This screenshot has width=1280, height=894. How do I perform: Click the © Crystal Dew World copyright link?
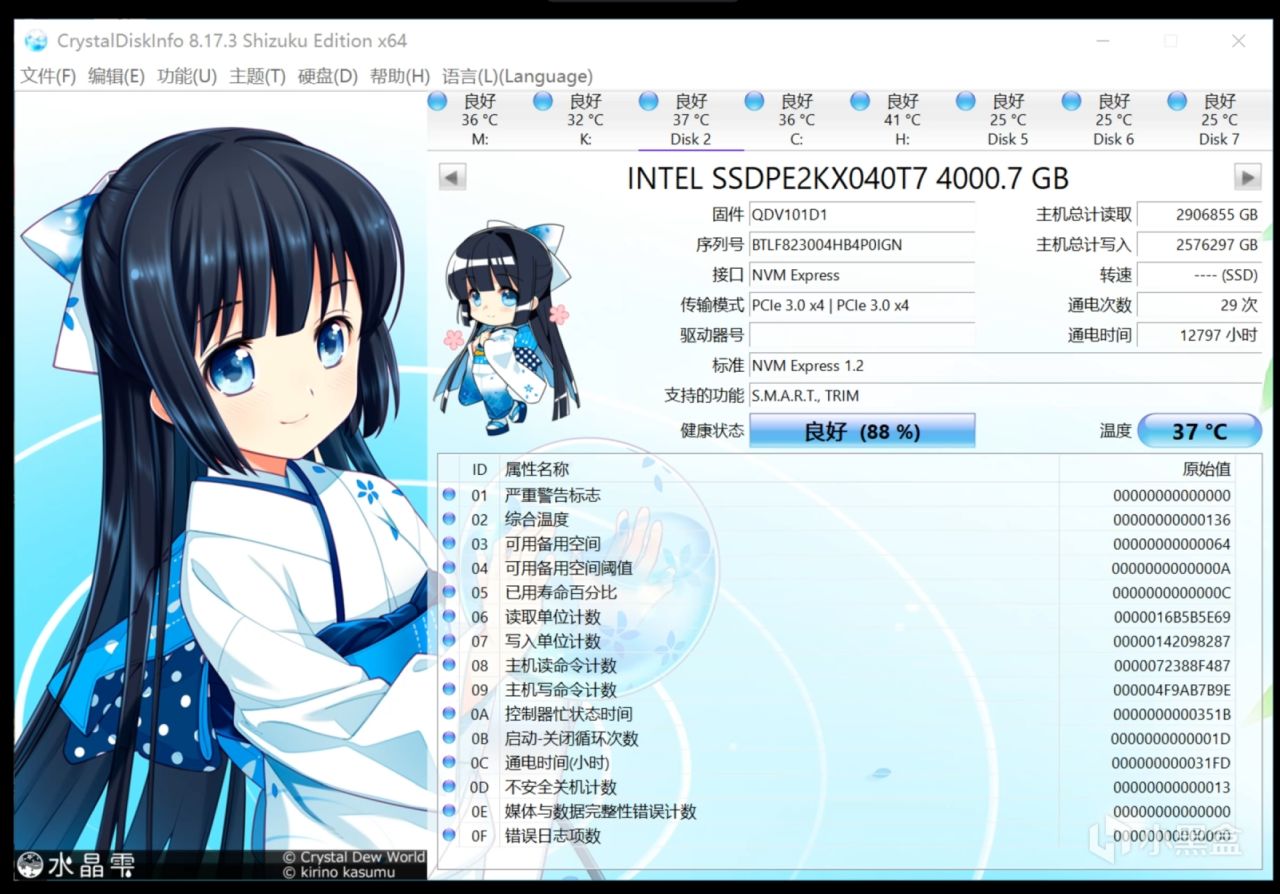(x=353, y=857)
